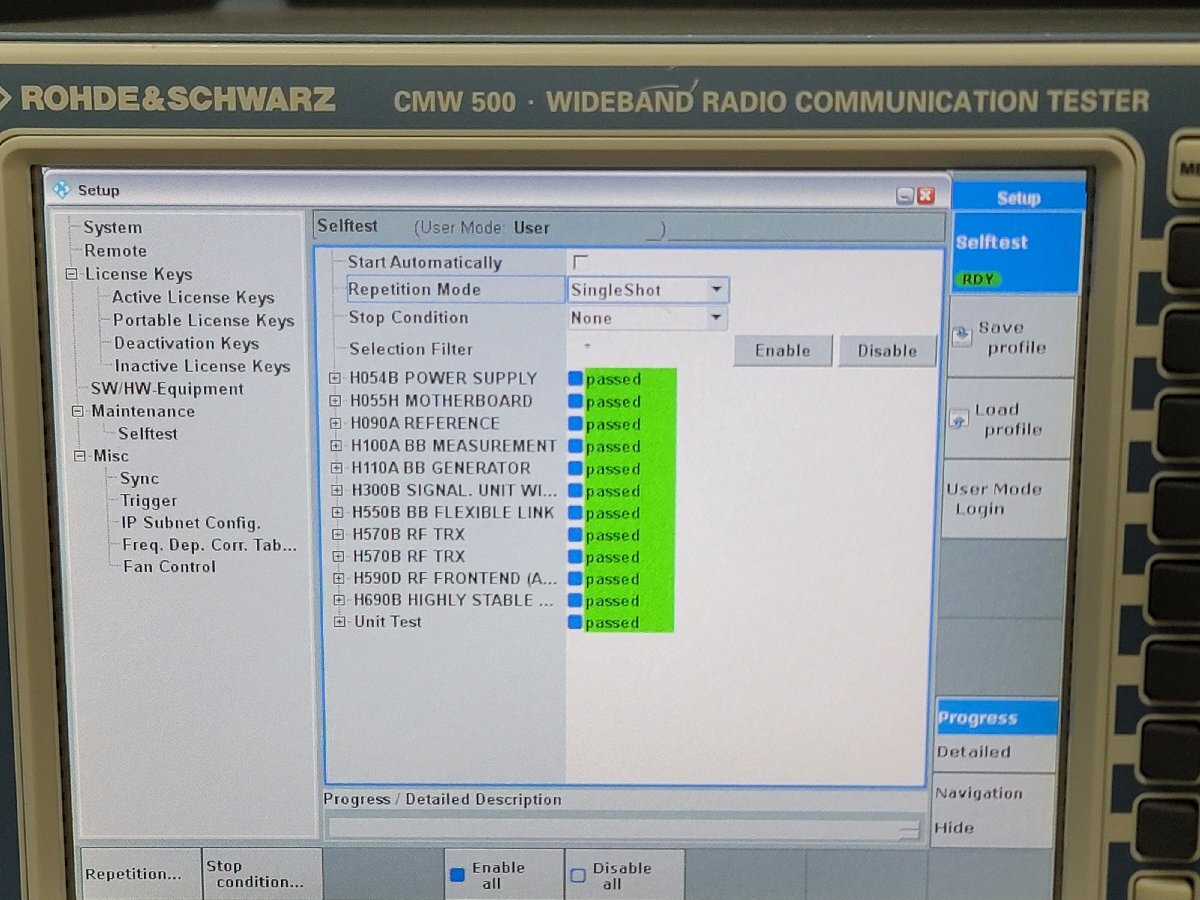1200x900 pixels.
Task: Click the Enable button
Action: tap(781, 350)
